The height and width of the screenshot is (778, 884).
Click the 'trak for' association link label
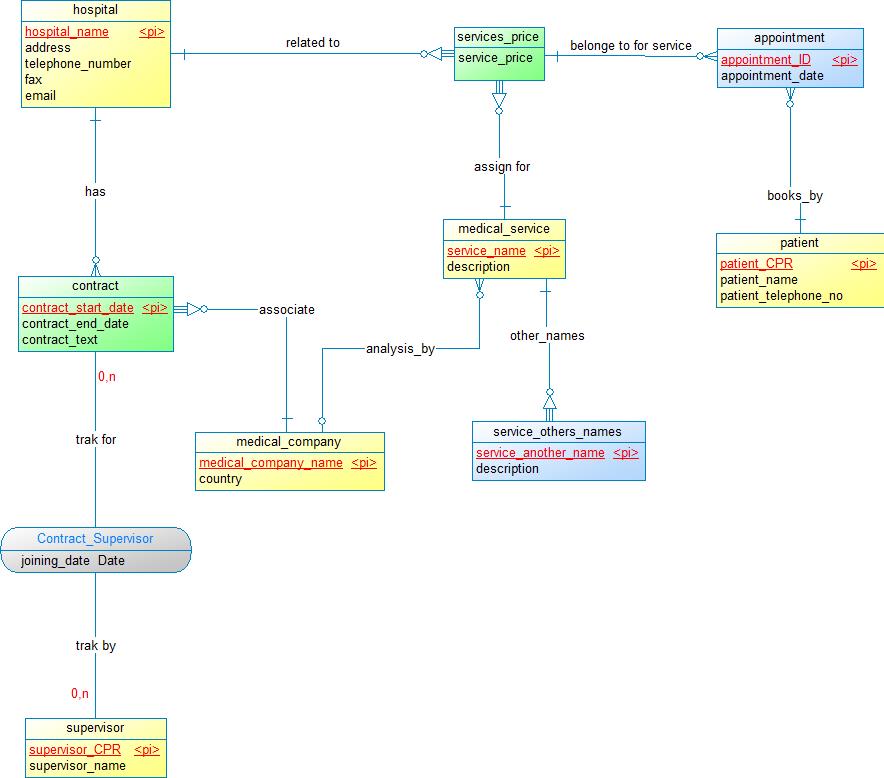click(96, 439)
